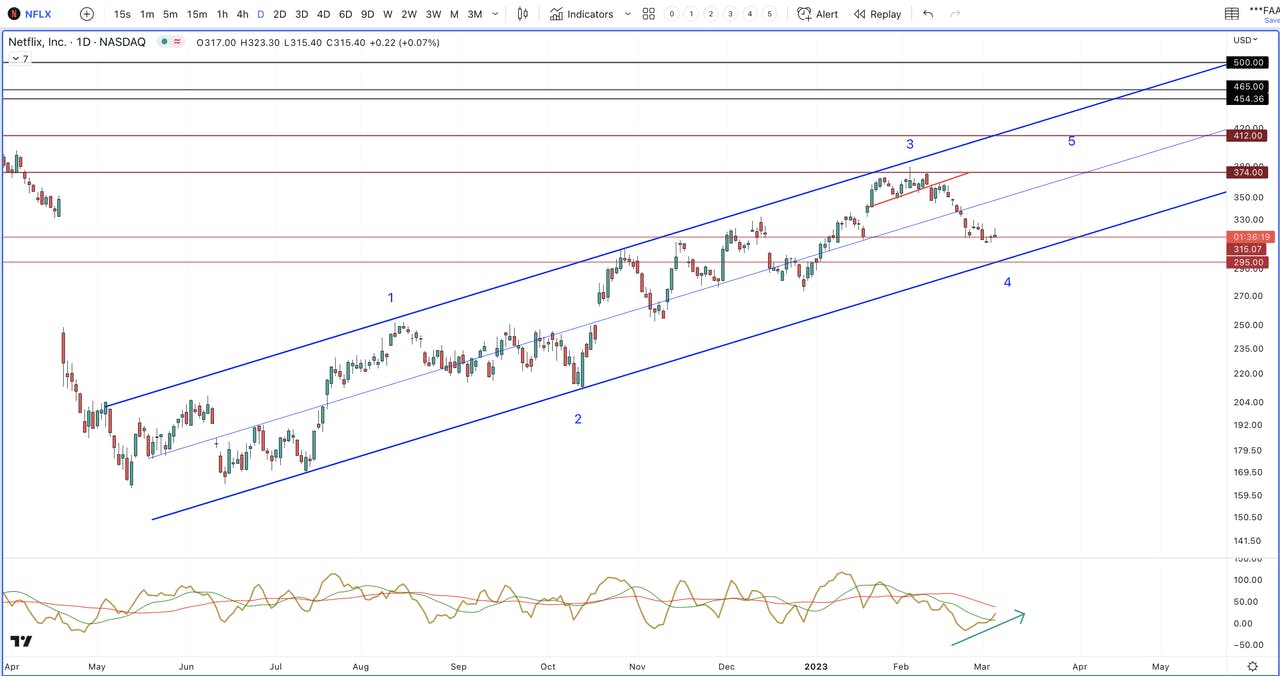Click the TradingView logo on chart
1280x676 pixels.
coord(21,641)
